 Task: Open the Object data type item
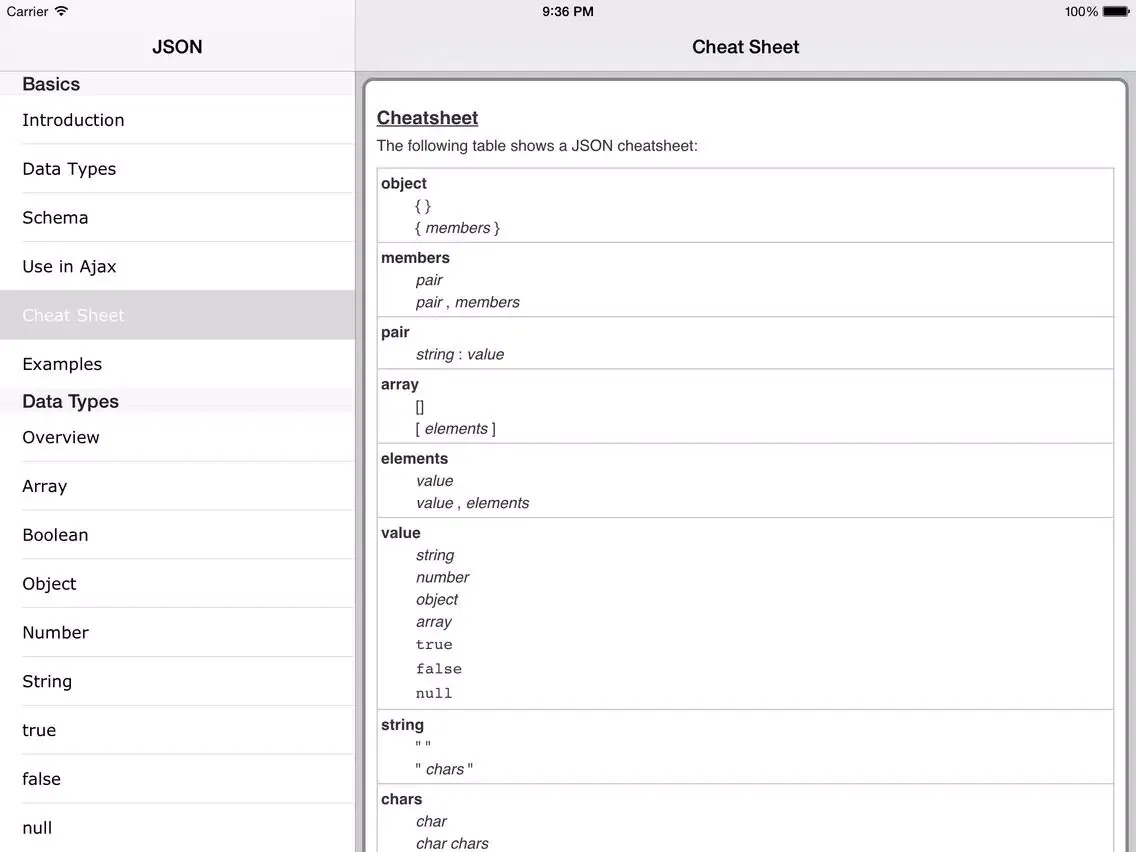178,584
